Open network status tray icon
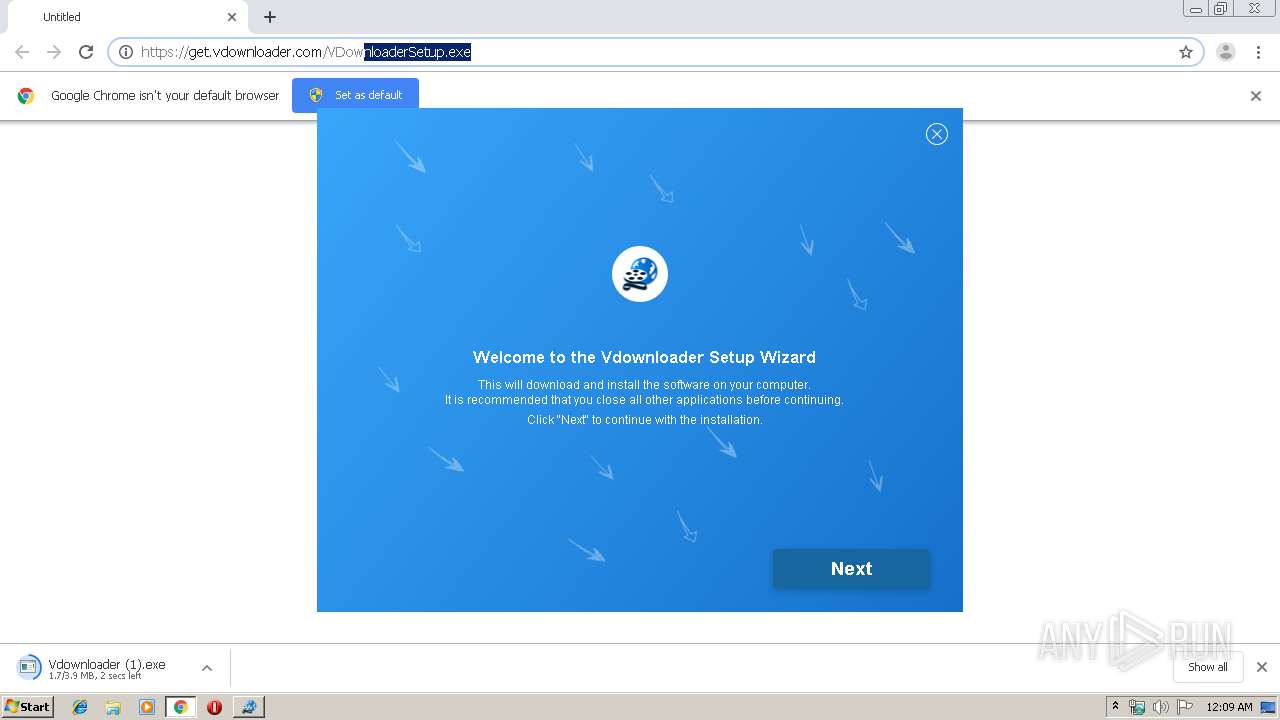This screenshot has height=720, width=1280. [x=1137, y=707]
